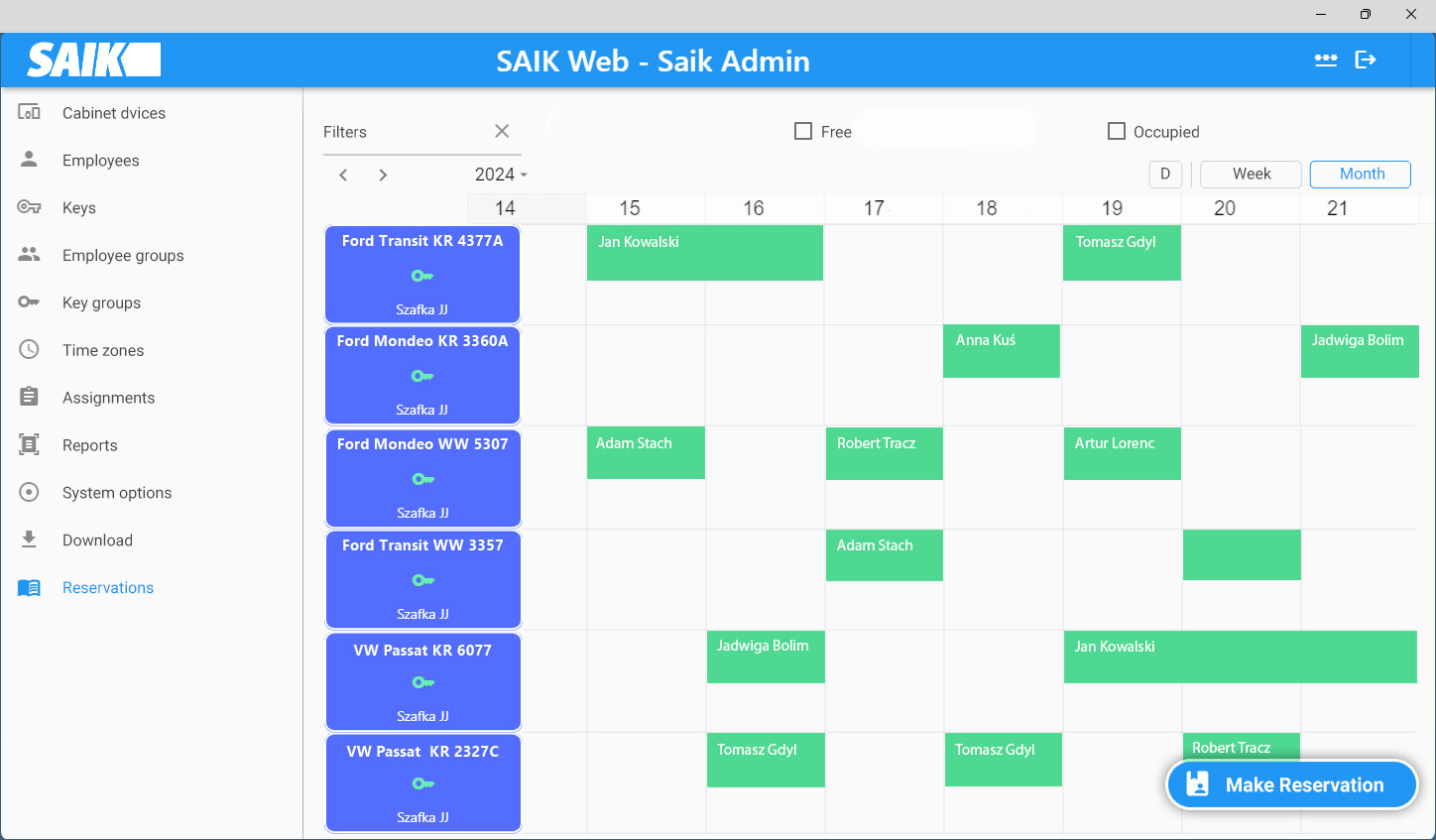Image resolution: width=1436 pixels, height=840 pixels.
Task: Click key icon on Ford Transit KR 4377A
Action: 422,276
